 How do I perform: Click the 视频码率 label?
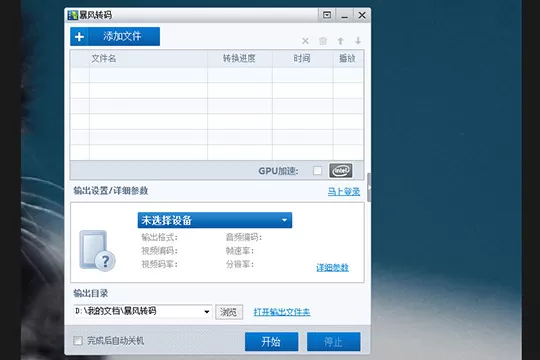(x=159, y=264)
